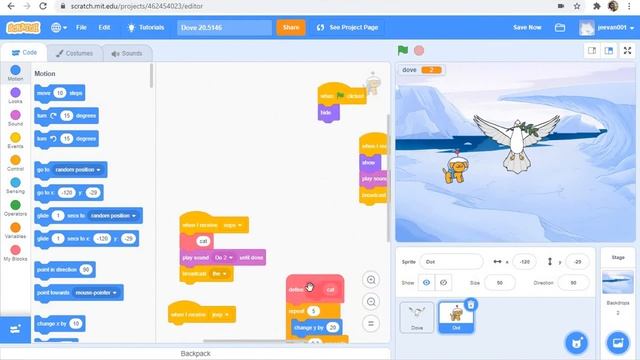
Task: Open the Add Extension button
Action: click(x=15, y=329)
